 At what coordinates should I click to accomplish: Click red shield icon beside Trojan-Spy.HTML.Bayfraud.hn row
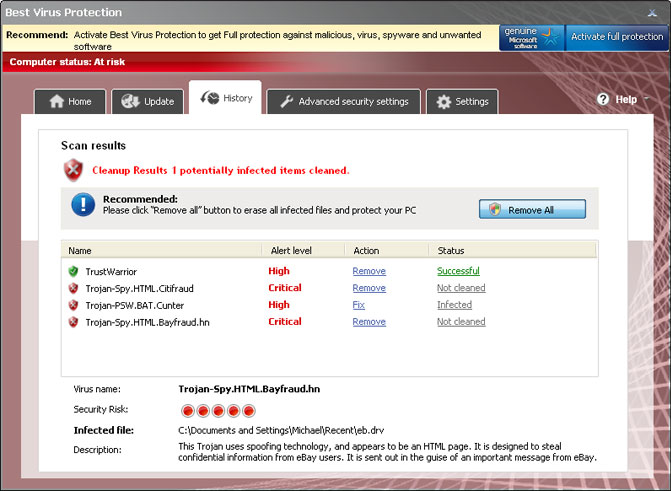[x=73, y=322]
